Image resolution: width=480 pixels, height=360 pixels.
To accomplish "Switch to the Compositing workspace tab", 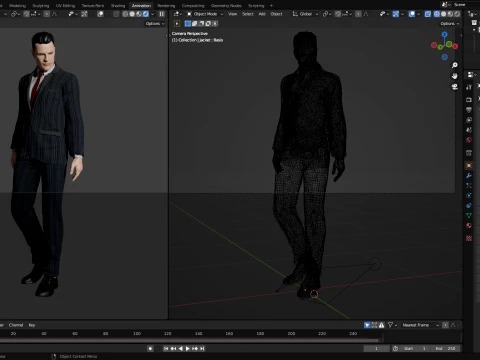I will click(x=193, y=6).
